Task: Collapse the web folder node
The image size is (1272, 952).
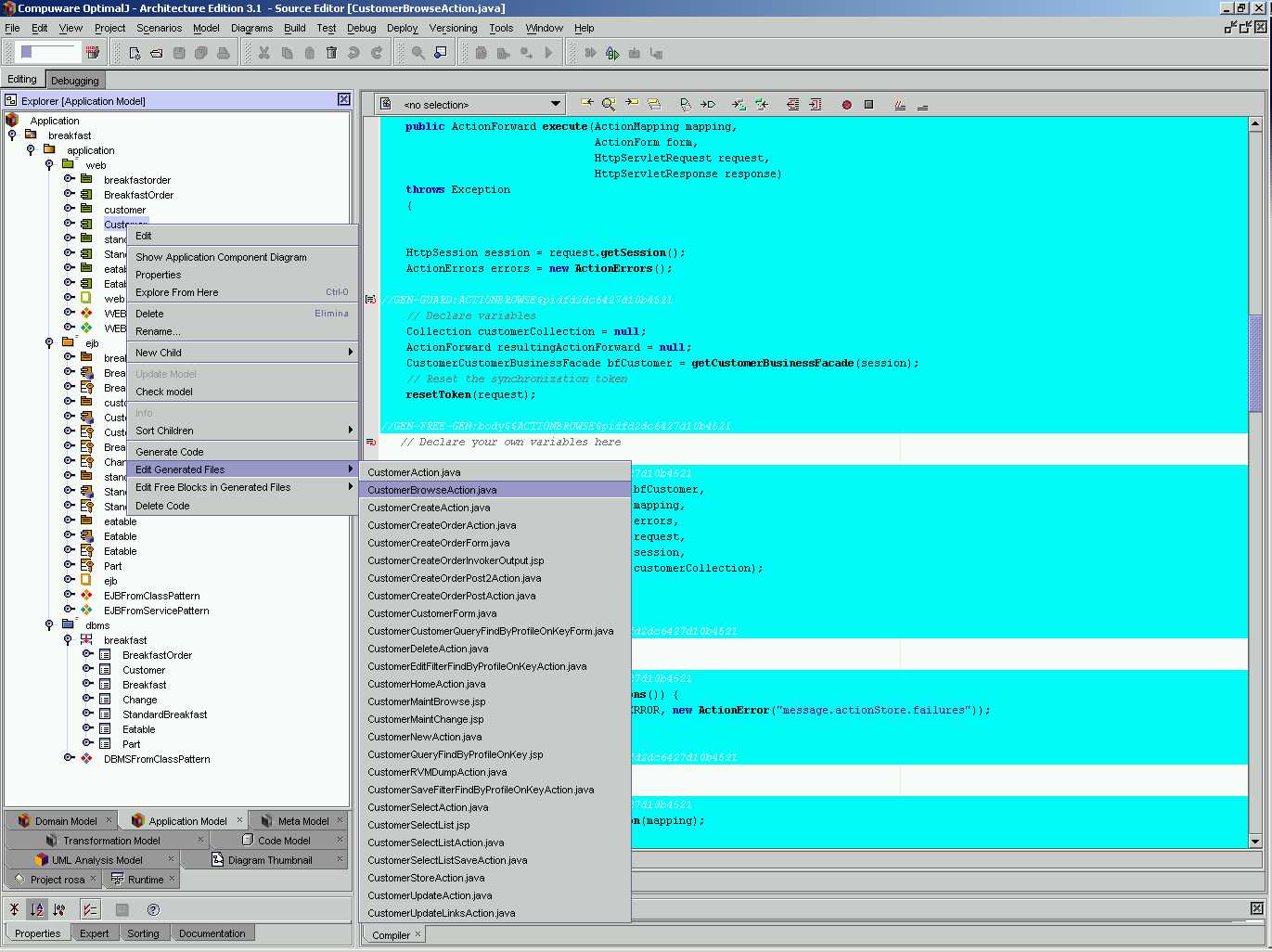Action: click(x=49, y=165)
